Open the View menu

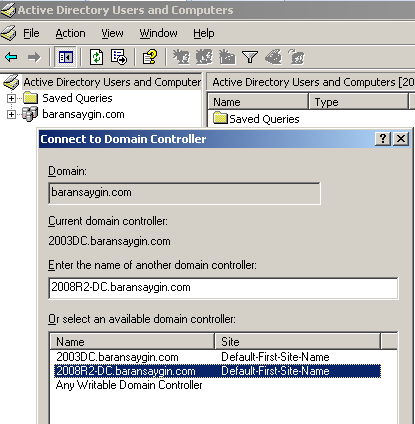[x=112, y=33]
